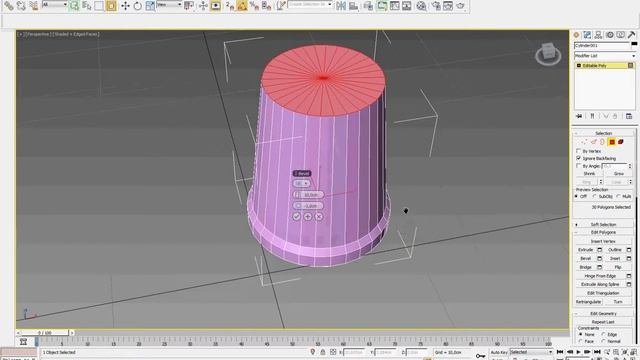This screenshot has height=360, width=640.
Task: Select the Off preview selection radio
Action: pos(576,196)
